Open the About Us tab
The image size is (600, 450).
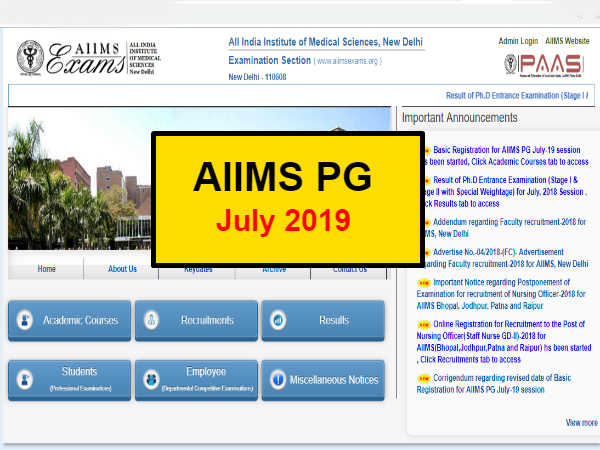pos(122,269)
